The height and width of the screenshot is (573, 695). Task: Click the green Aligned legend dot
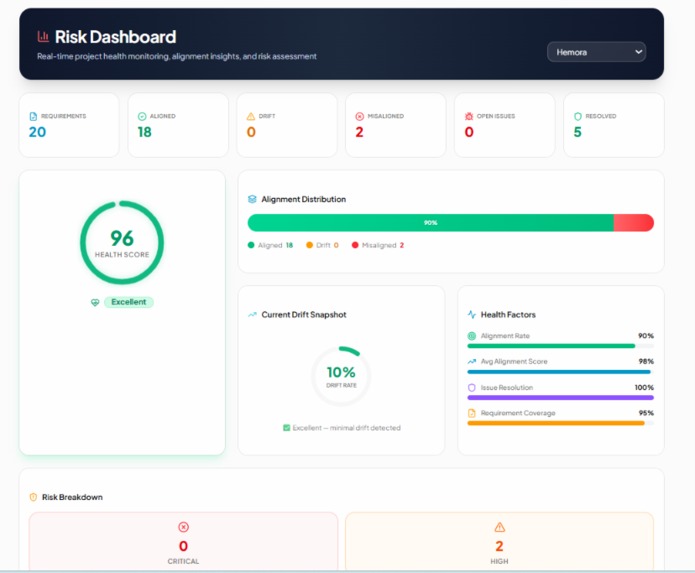[251, 245]
